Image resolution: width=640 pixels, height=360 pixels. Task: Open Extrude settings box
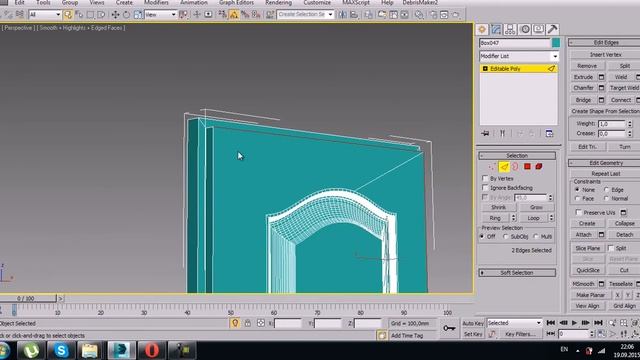pos(601,77)
